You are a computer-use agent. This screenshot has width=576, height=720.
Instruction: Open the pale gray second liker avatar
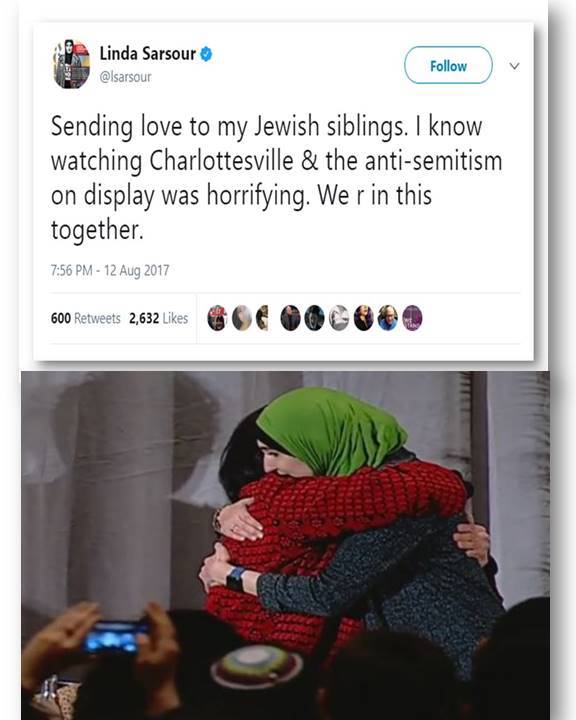pos(242,318)
